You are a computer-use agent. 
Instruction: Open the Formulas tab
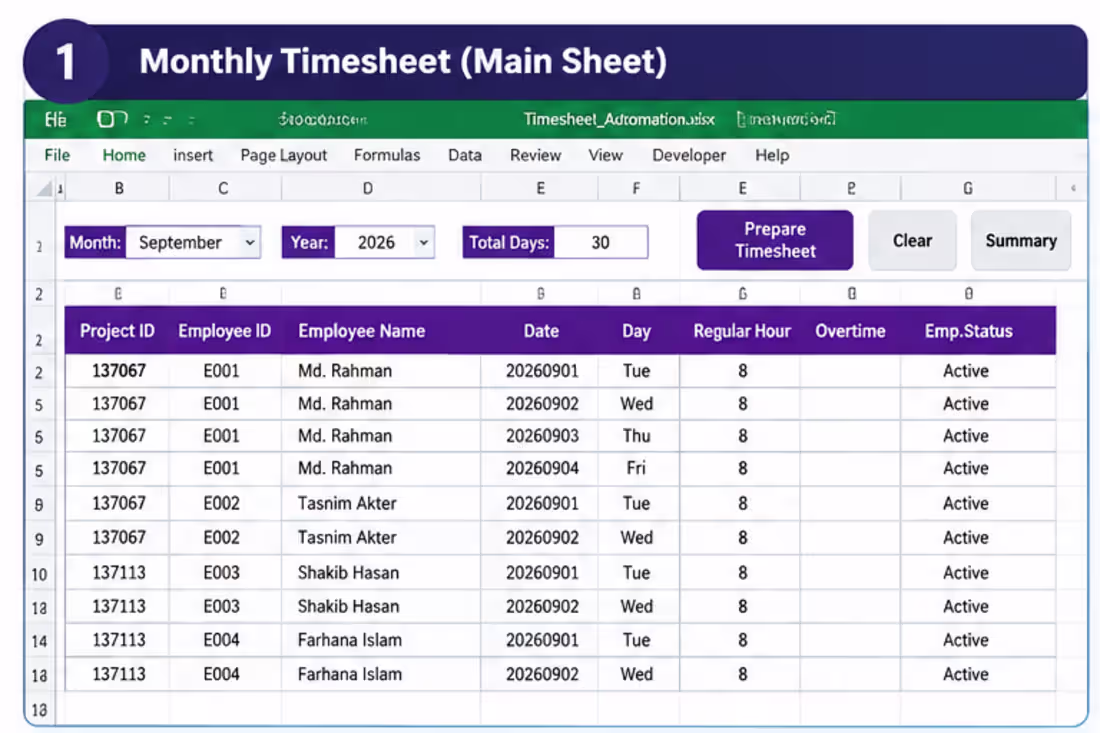point(387,155)
